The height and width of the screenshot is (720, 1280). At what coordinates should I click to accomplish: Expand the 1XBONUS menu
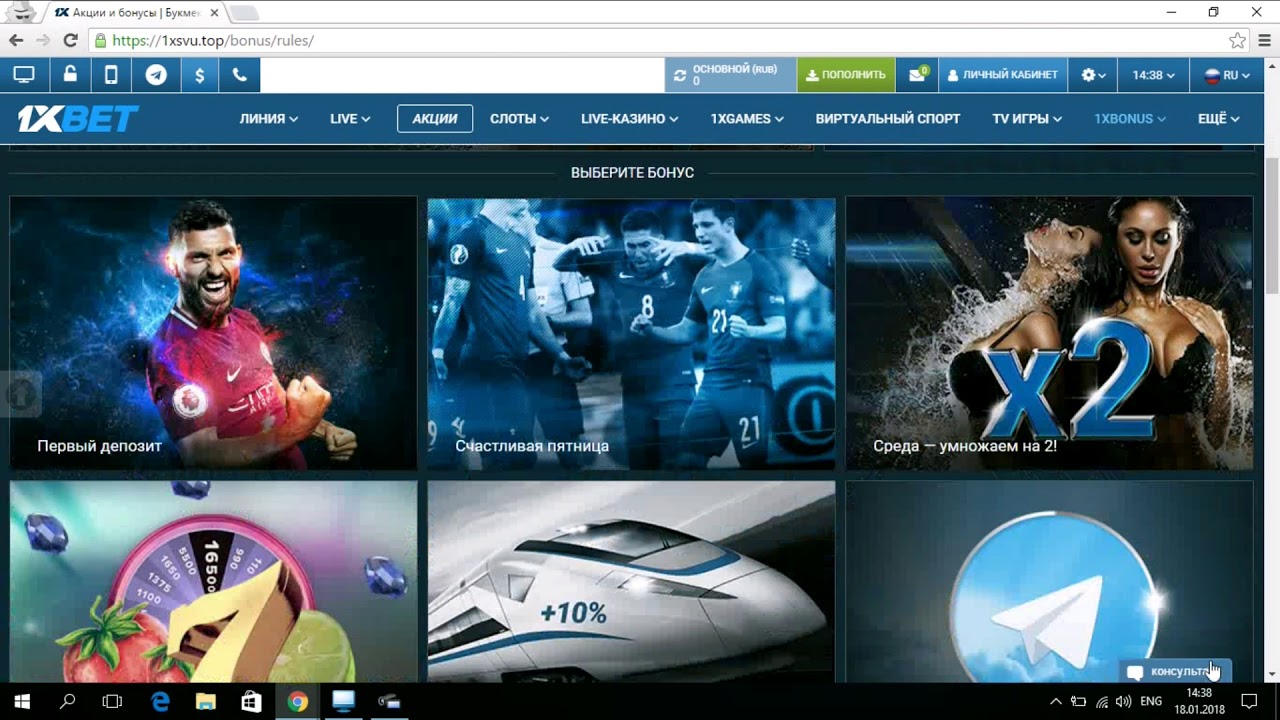point(1130,119)
